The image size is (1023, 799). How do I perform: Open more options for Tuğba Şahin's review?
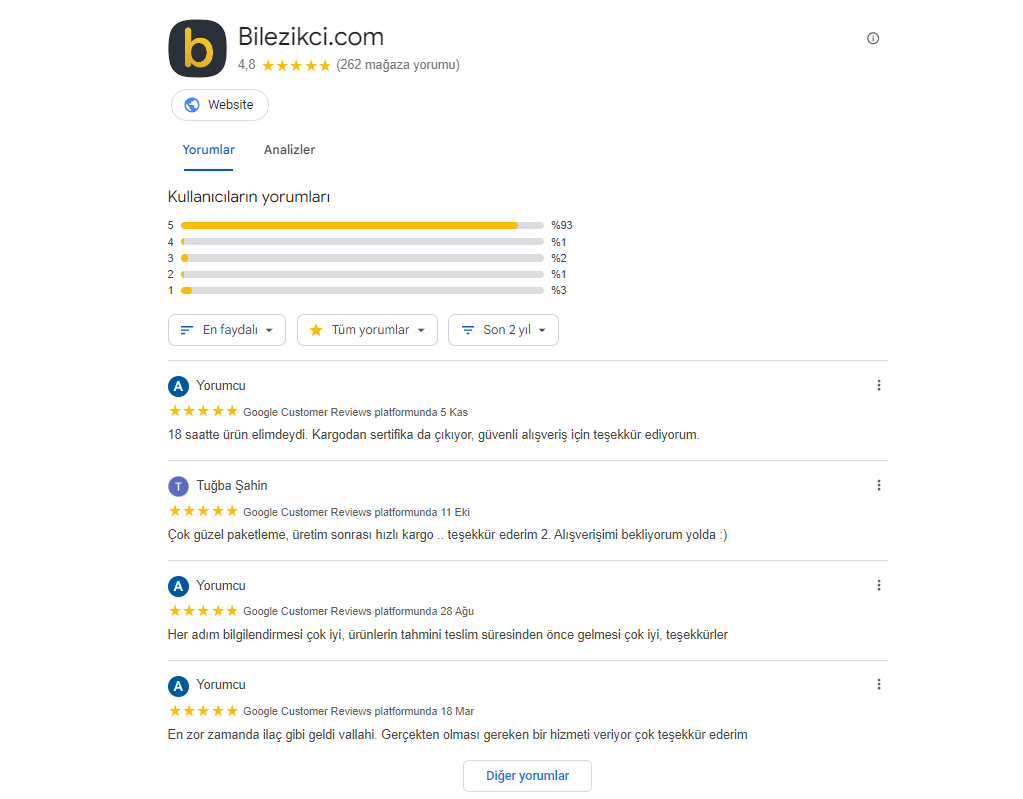coord(879,485)
